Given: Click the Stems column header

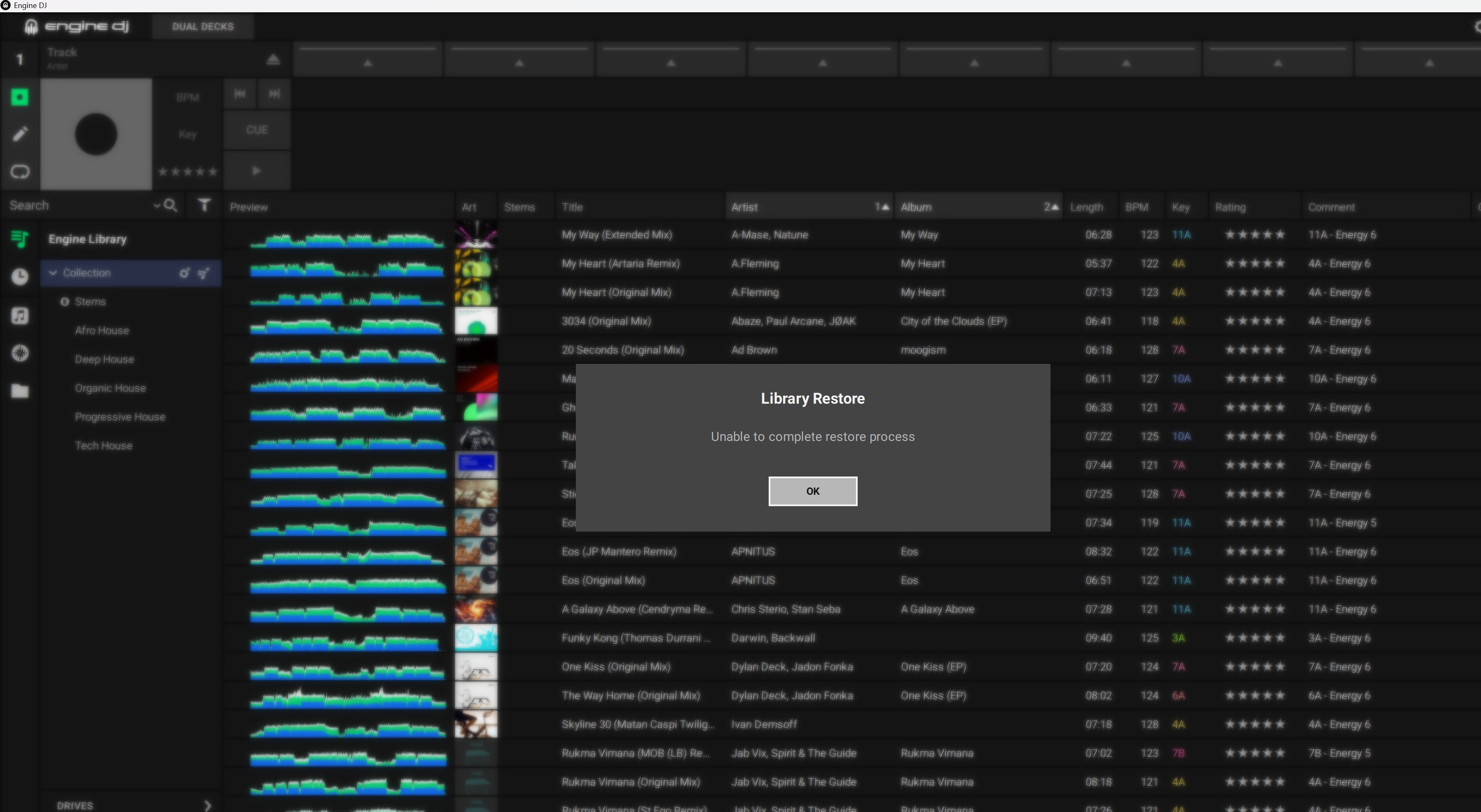Looking at the screenshot, I should (x=525, y=207).
